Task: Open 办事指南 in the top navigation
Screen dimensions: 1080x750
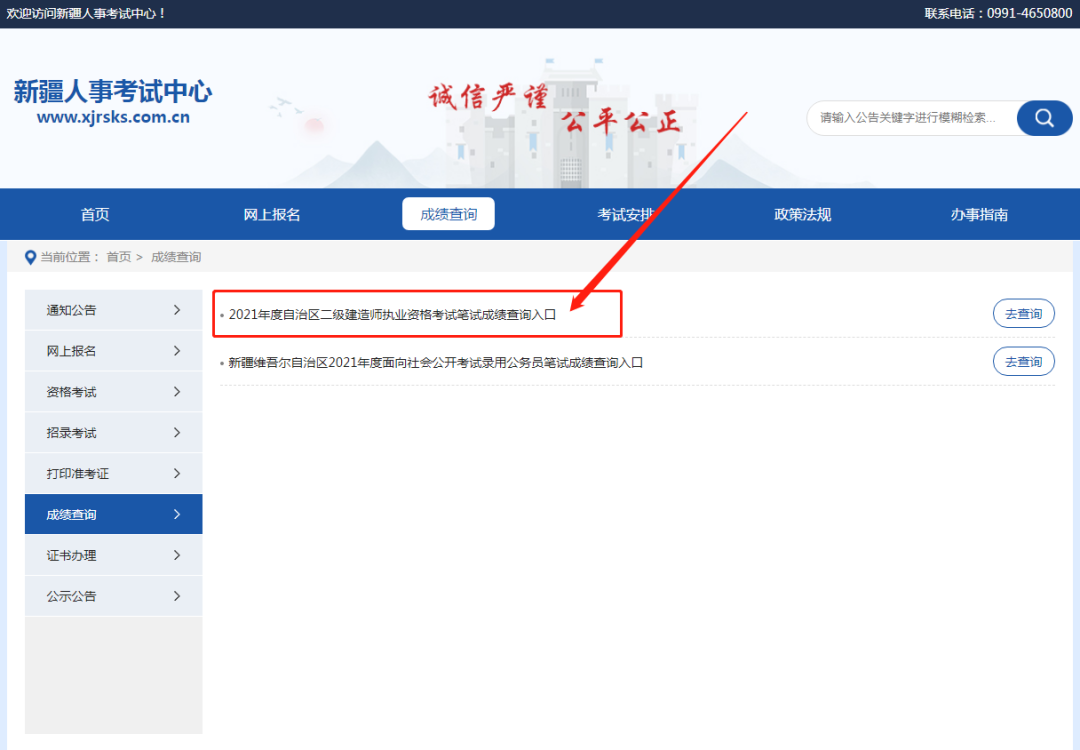Action: [979, 214]
